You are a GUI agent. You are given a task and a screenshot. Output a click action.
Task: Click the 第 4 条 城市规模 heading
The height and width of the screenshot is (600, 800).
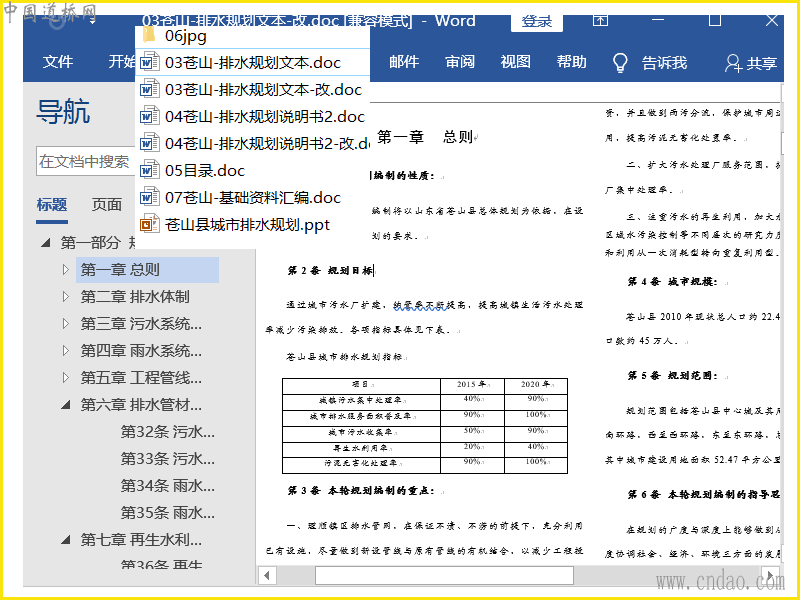(673, 282)
